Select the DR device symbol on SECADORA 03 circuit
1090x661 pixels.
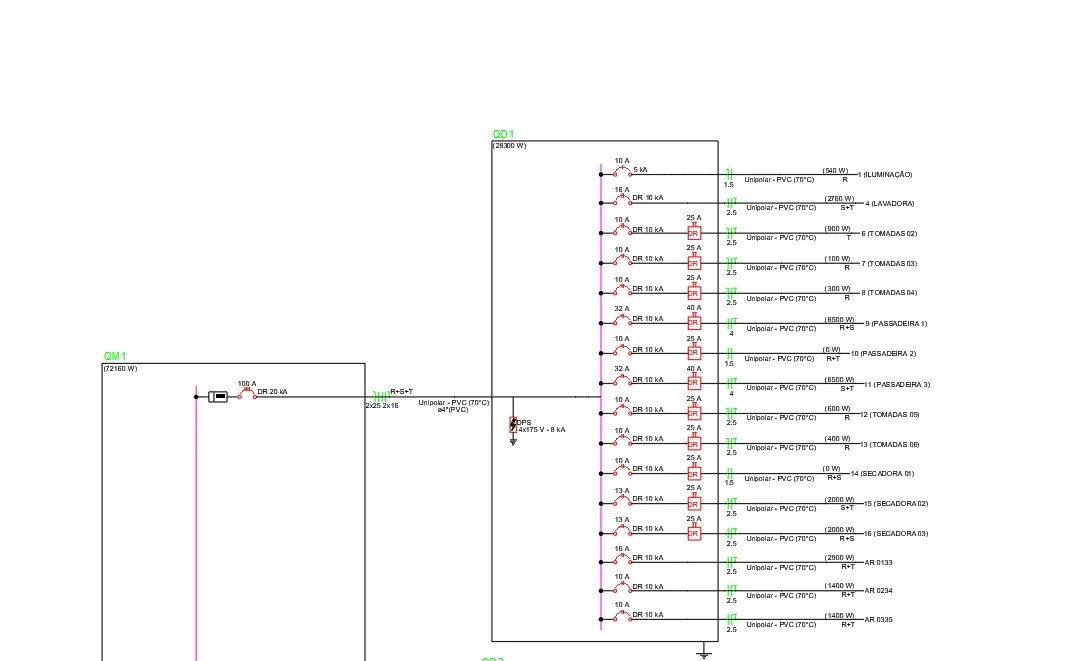point(693,532)
